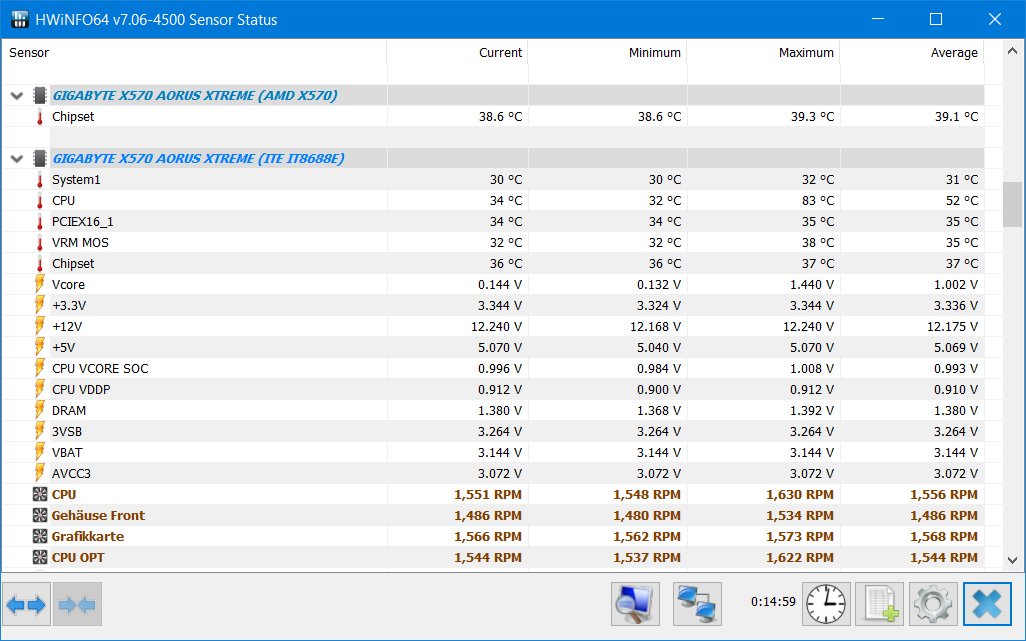Minimize the HWiNFO64 Sensor Status window
The width and height of the screenshot is (1026, 641).
tap(878, 19)
